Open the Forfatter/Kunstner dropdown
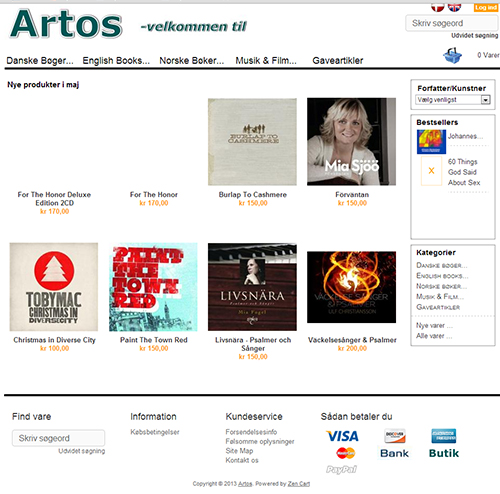The image size is (500, 494). tap(453, 100)
